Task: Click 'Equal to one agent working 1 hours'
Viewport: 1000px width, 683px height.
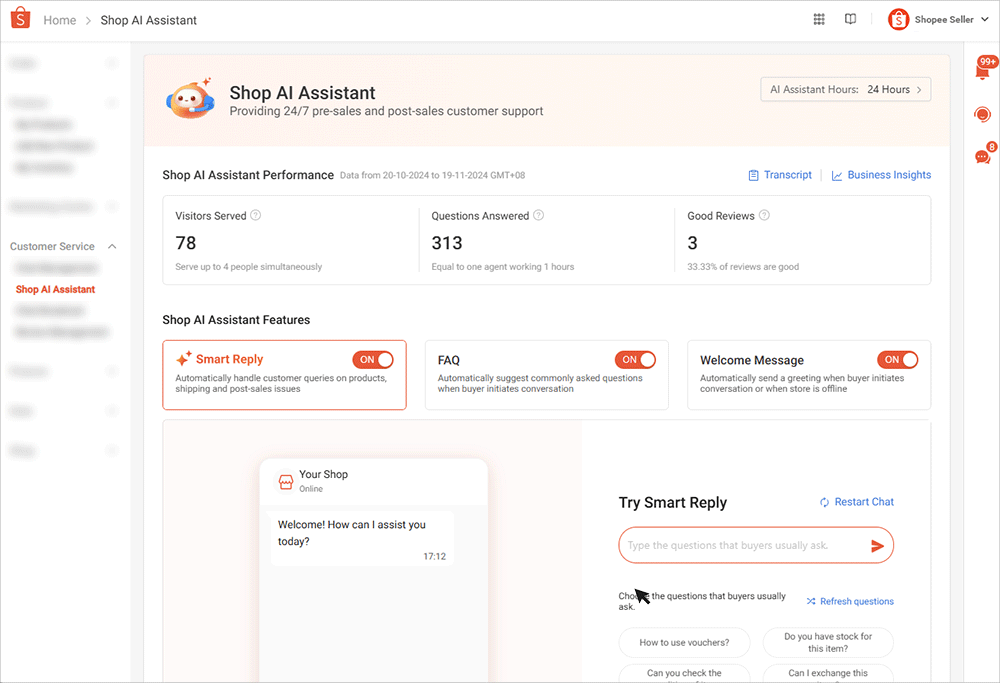Action: (503, 267)
